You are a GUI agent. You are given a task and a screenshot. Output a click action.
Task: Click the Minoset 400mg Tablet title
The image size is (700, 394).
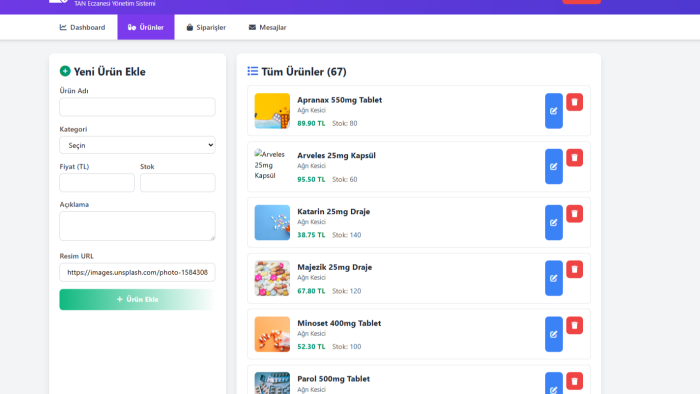click(339, 323)
